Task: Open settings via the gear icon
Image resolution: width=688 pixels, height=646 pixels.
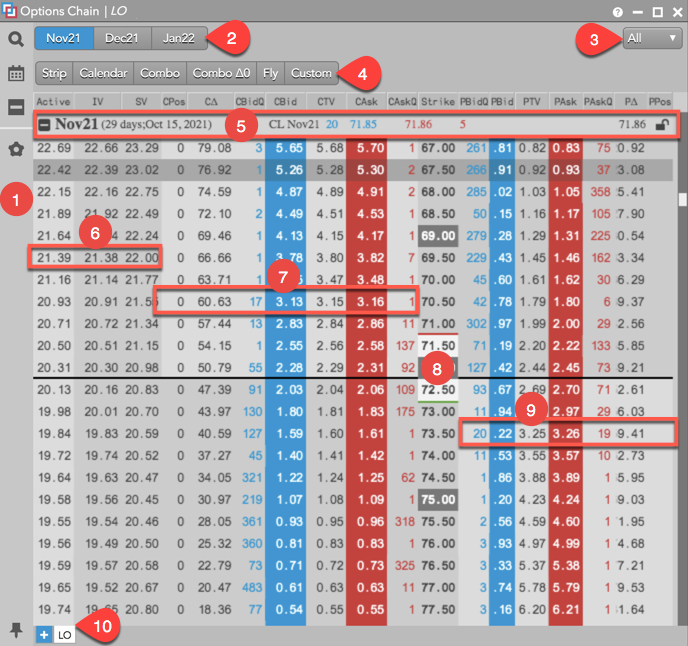Action: [16, 149]
